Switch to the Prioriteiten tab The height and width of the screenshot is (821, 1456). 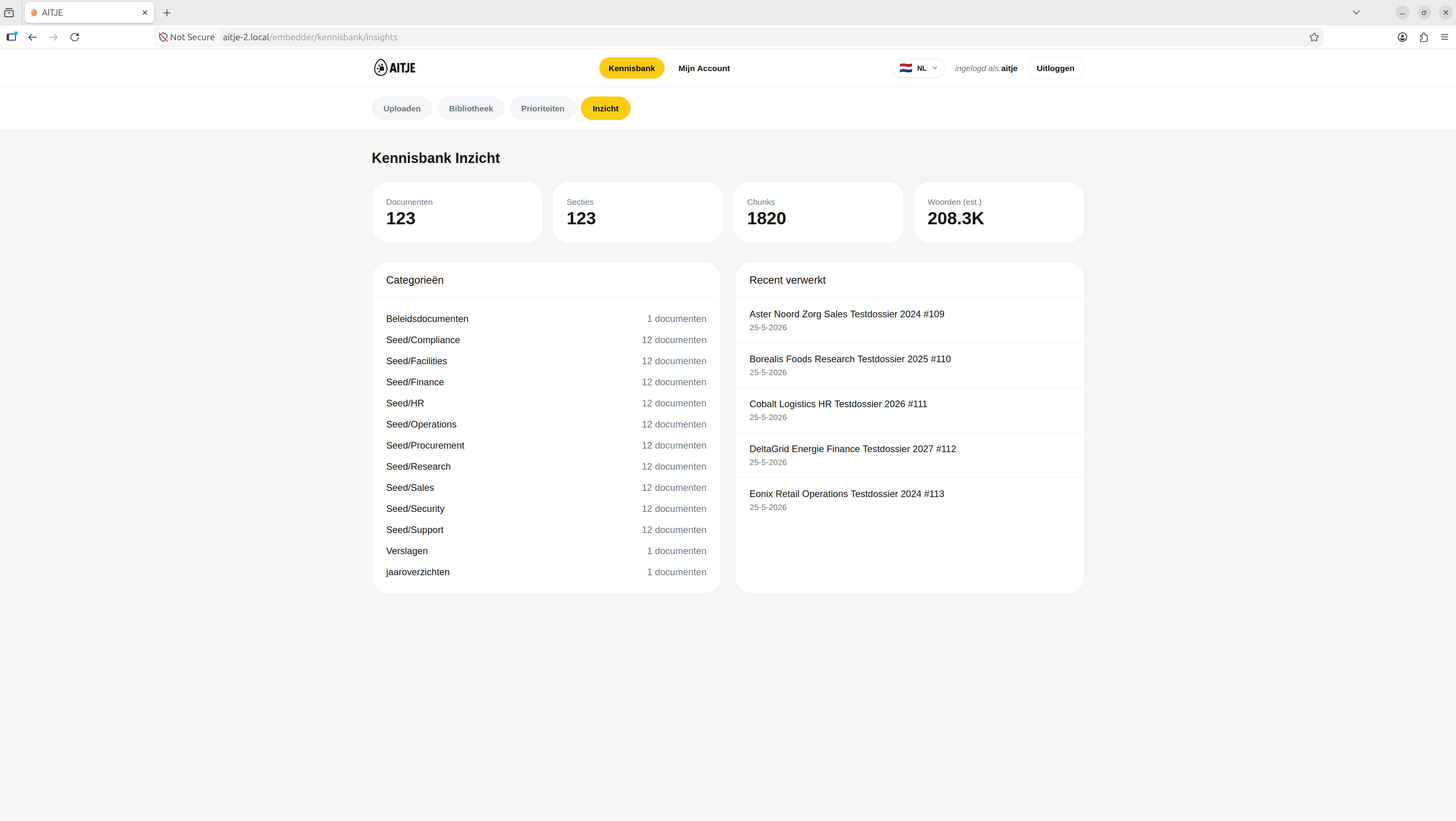click(543, 109)
